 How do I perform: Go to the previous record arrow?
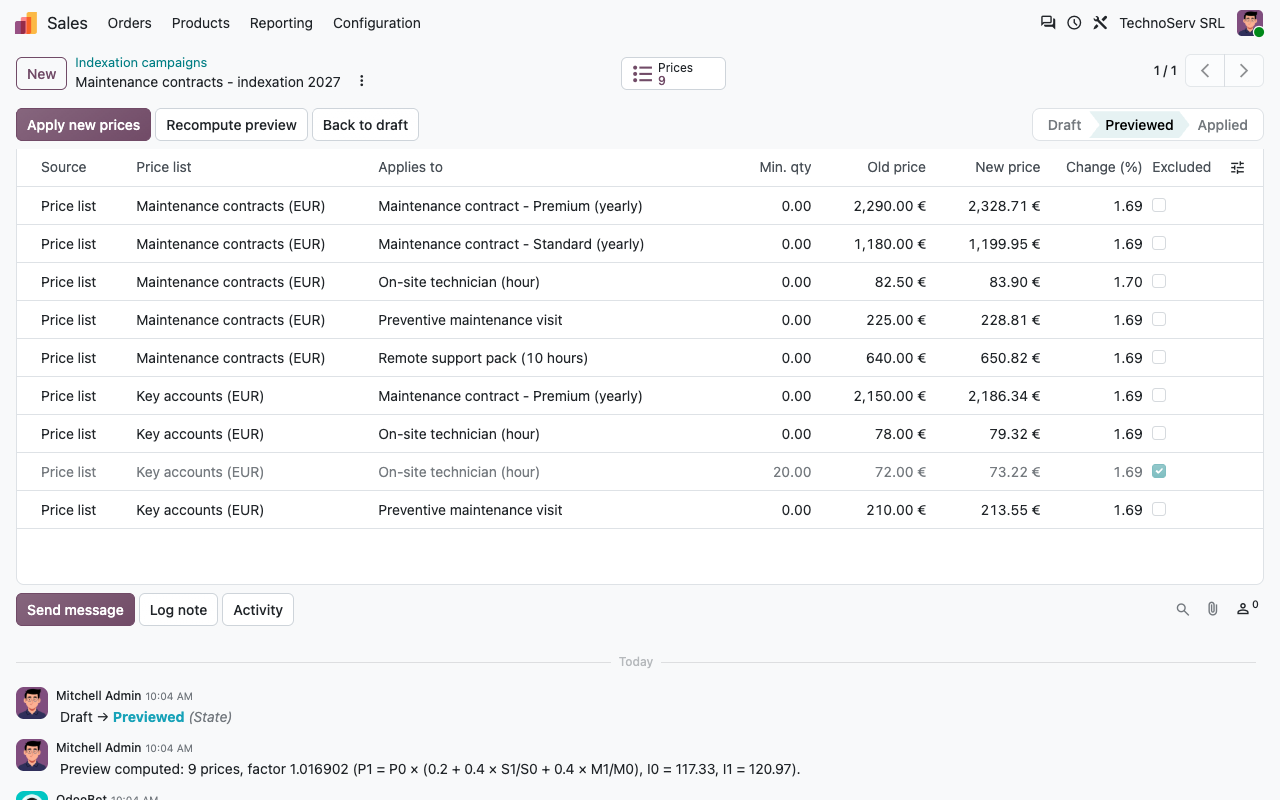pyautogui.click(x=1206, y=71)
